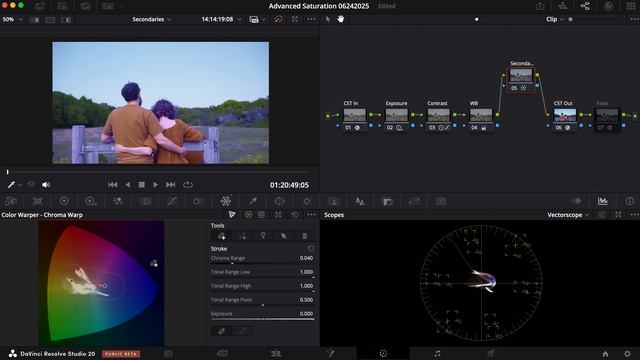Screen dimensions: 640x360
Task: Toggle the Scopes panel button
Action: (x=602, y=201)
